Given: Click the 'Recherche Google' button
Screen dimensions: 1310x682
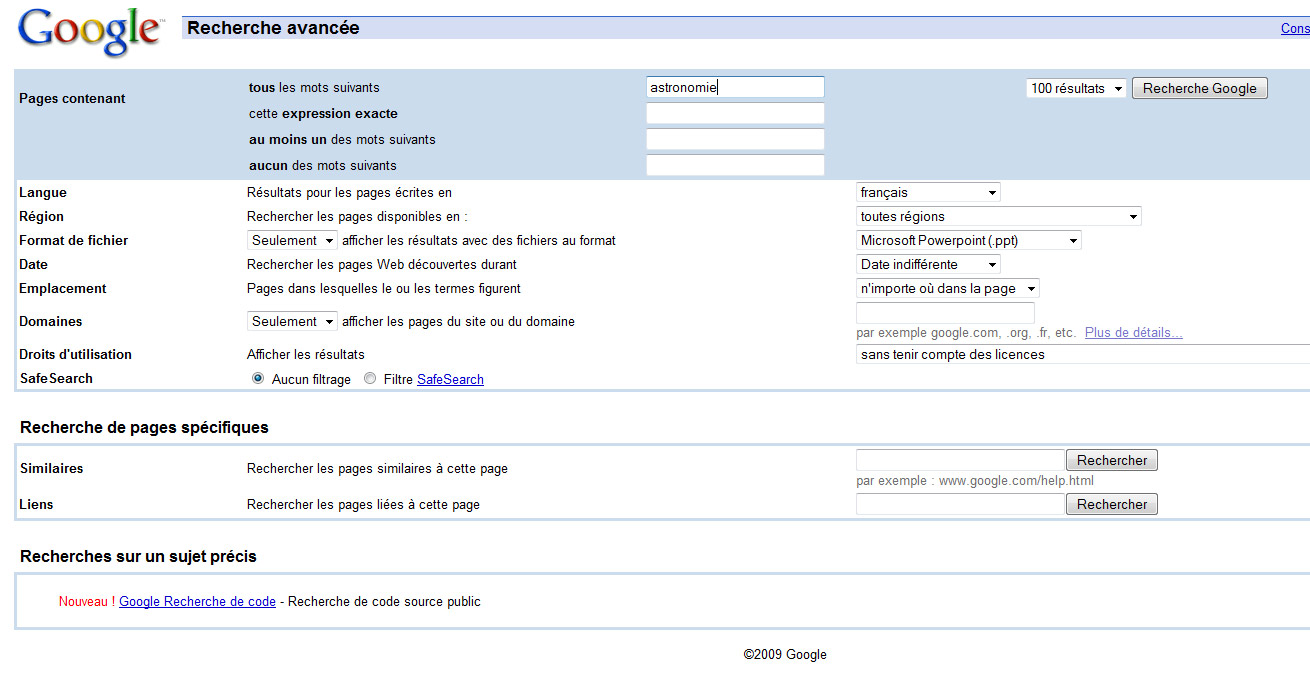Looking at the screenshot, I should point(1200,89).
